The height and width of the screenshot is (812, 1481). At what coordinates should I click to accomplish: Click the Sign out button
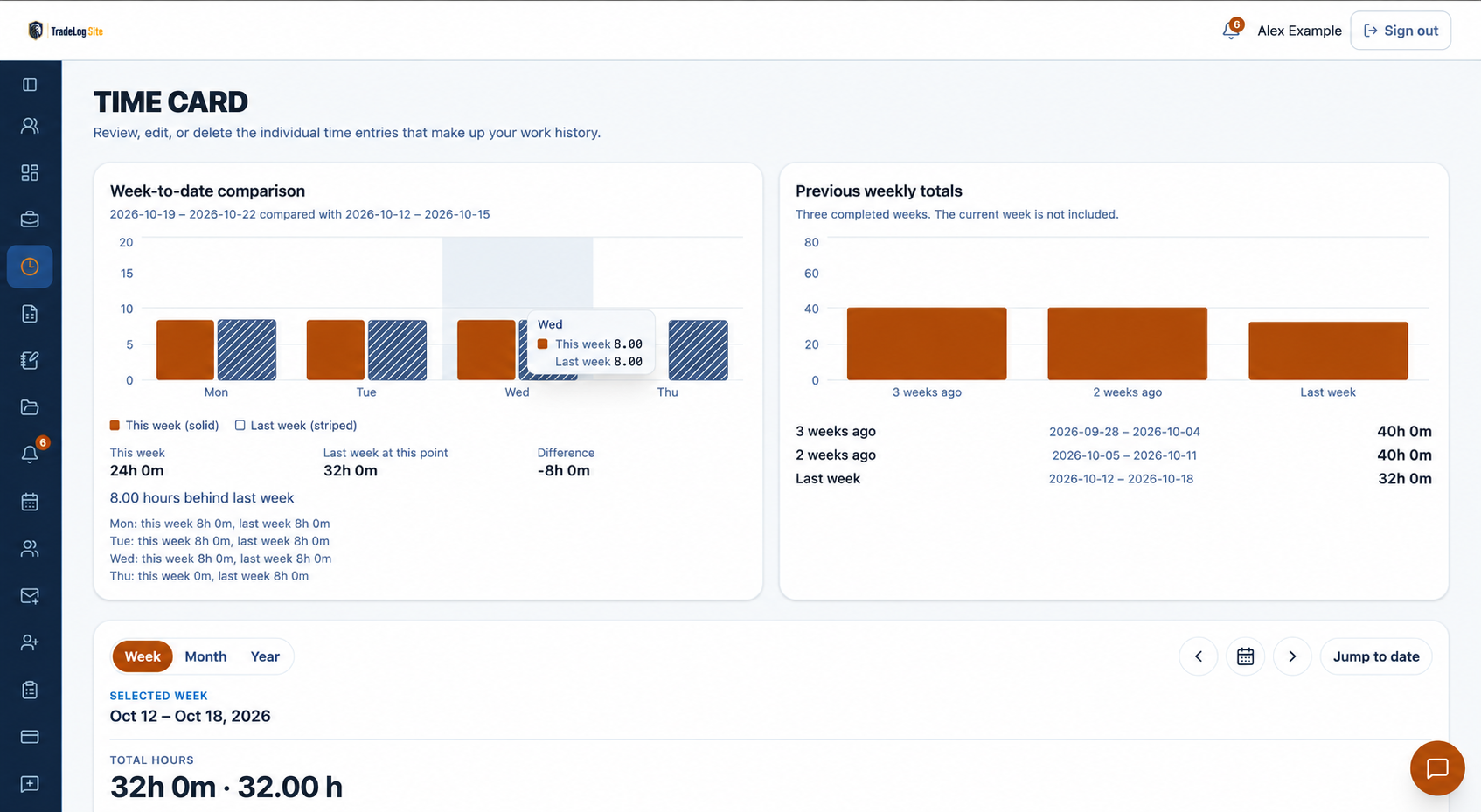pos(1401,31)
